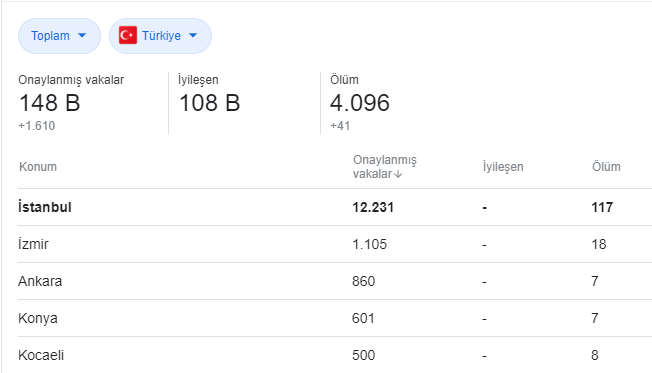Click İstanbul's 12.231 confirmed cases value
Screen dimensions: 652x373
click(x=373, y=207)
